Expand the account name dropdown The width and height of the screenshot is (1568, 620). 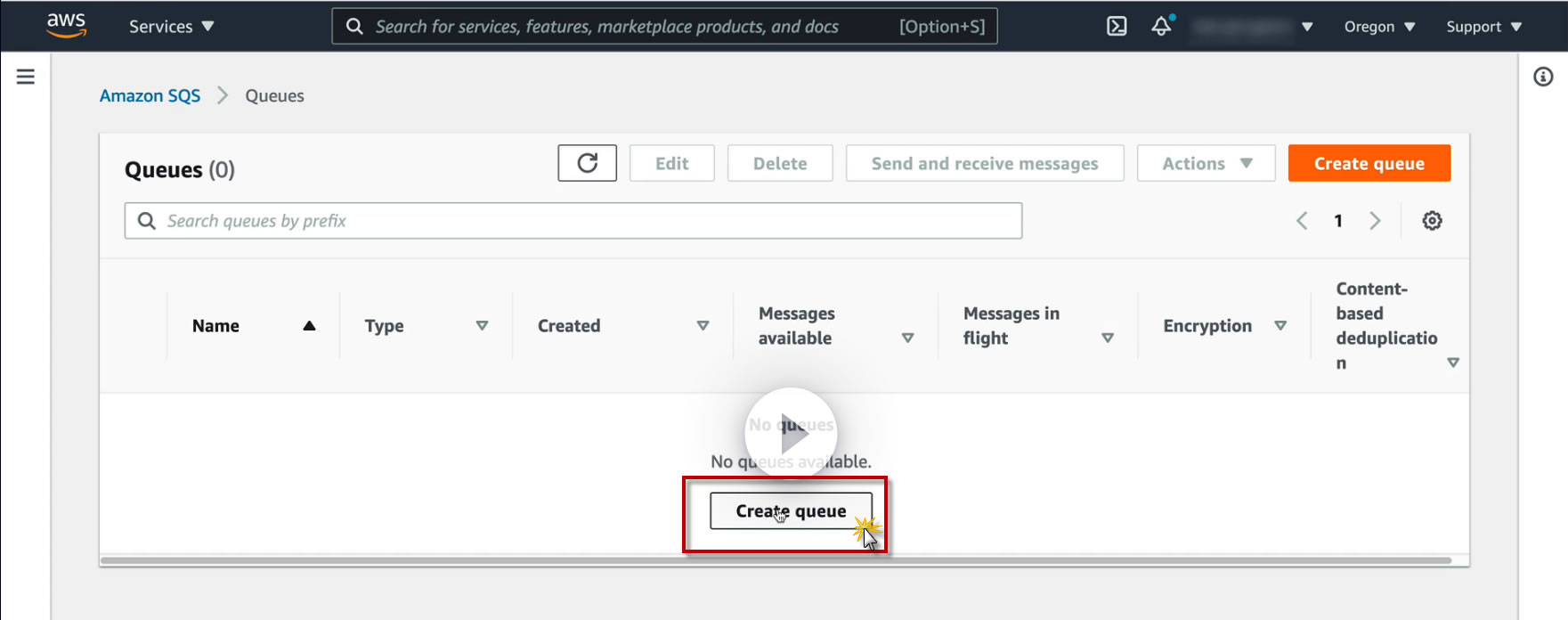1254,27
